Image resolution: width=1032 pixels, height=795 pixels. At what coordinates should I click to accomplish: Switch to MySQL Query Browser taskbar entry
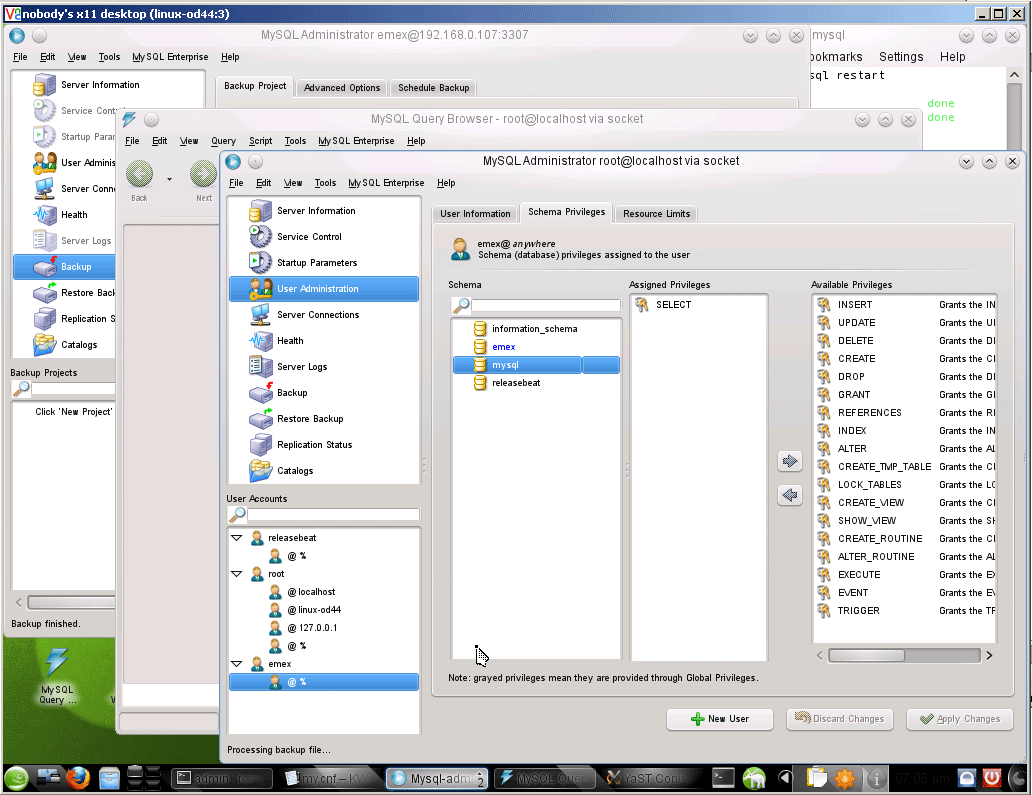tap(545, 779)
